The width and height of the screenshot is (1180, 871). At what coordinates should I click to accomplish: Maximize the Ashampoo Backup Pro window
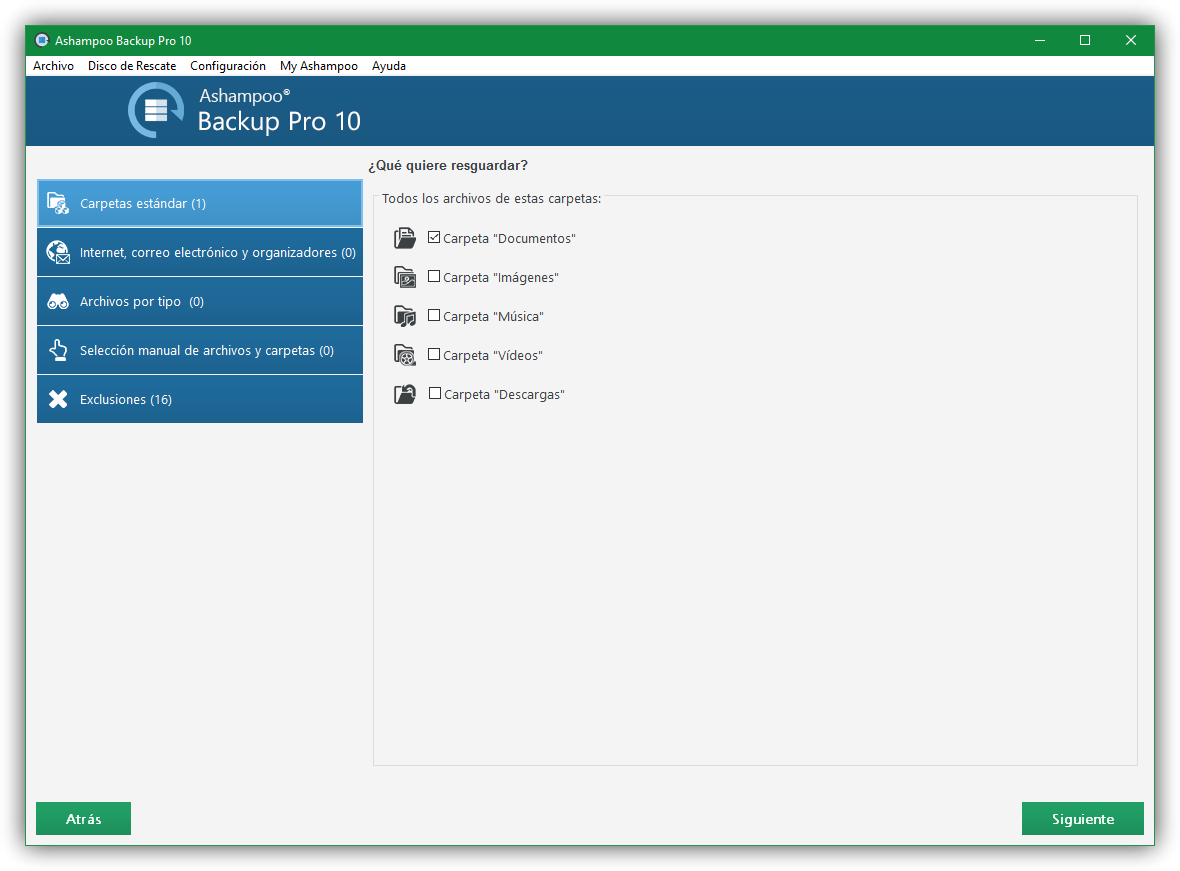point(1085,40)
